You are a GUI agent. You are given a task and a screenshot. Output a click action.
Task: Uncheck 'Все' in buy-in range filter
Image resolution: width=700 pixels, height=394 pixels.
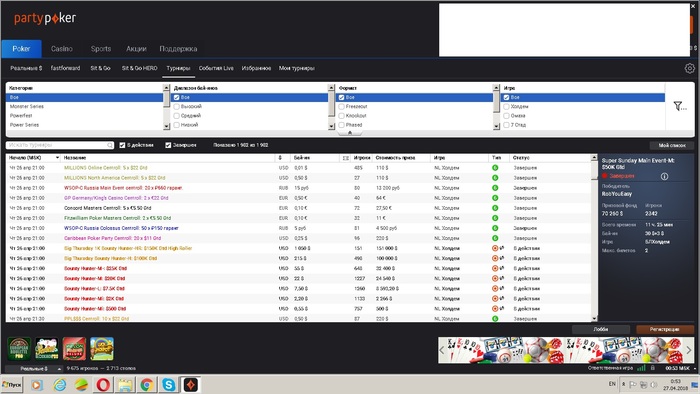click(x=177, y=97)
